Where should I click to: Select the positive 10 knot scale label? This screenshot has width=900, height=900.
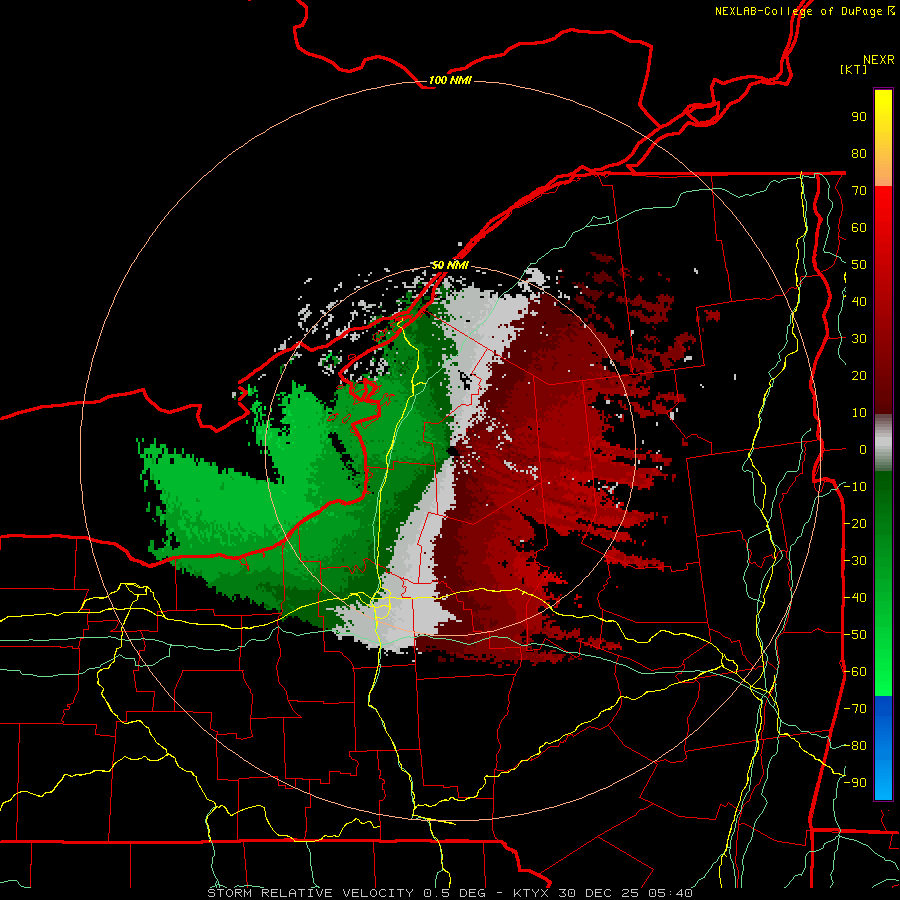click(x=859, y=413)
